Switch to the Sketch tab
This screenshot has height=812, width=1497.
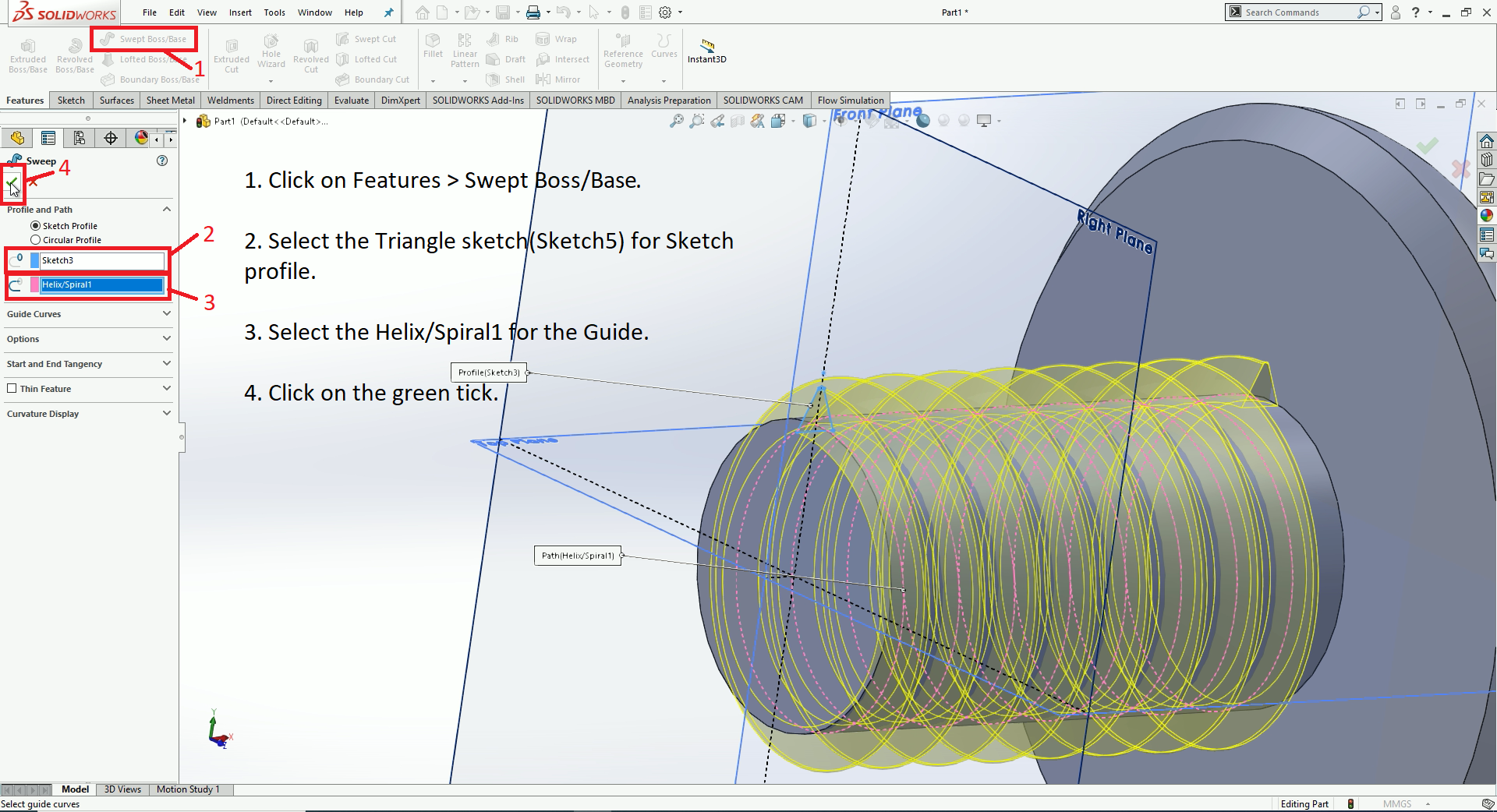pyautogui.click(x=71, y=101)
